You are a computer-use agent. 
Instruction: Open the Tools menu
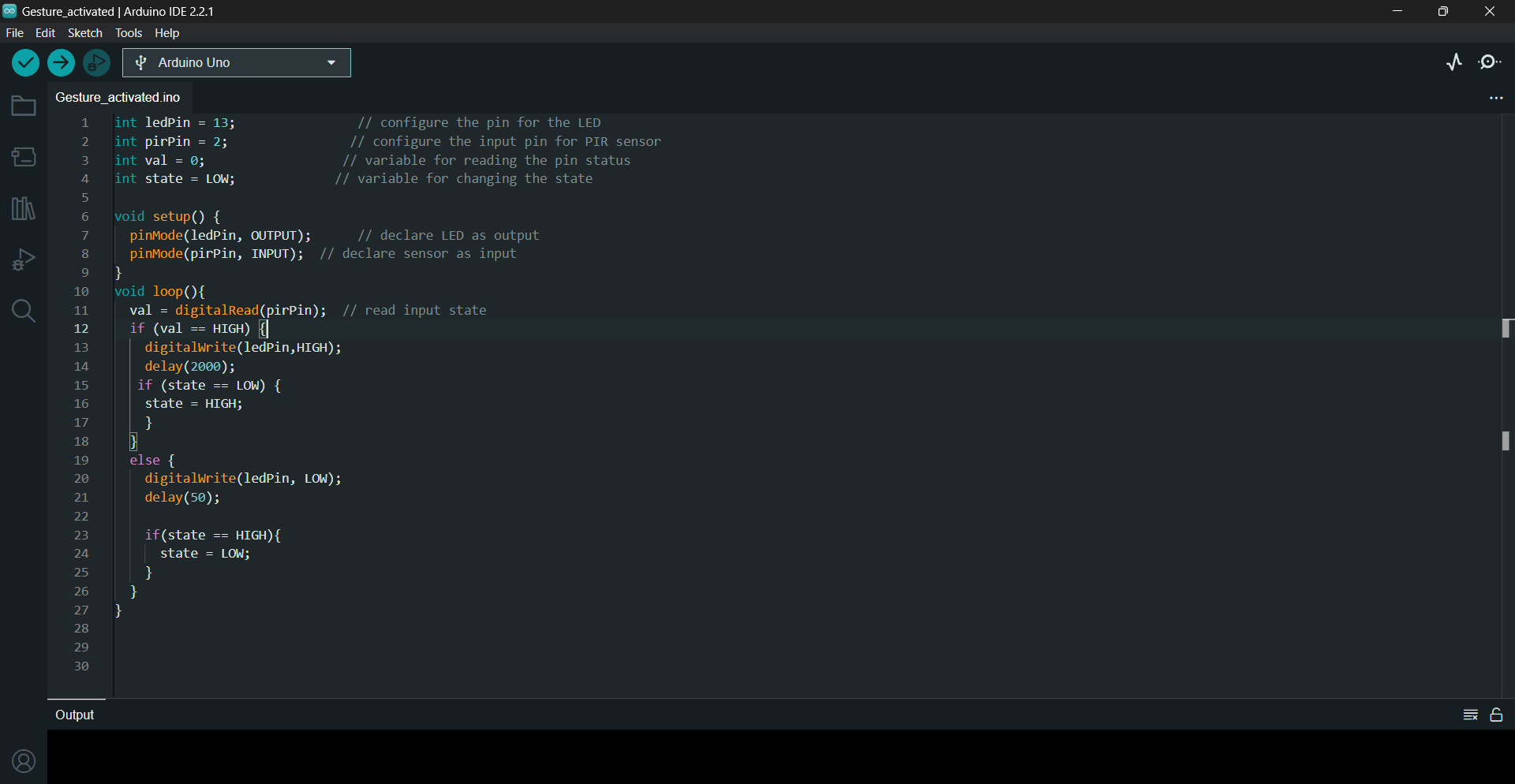click(129, 33)
